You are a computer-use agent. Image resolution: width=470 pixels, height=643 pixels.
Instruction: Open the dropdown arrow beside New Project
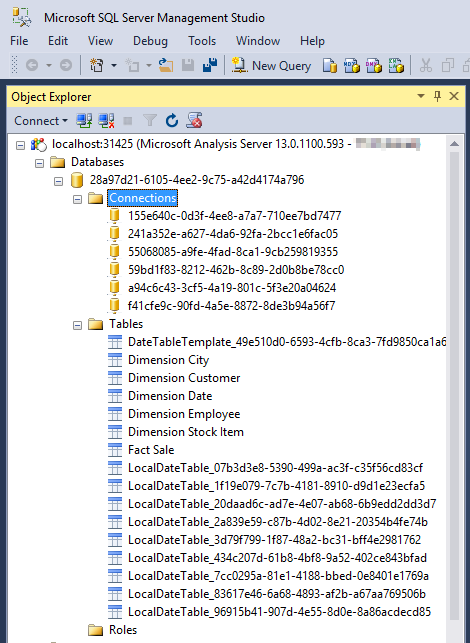[x=114, y=65]
